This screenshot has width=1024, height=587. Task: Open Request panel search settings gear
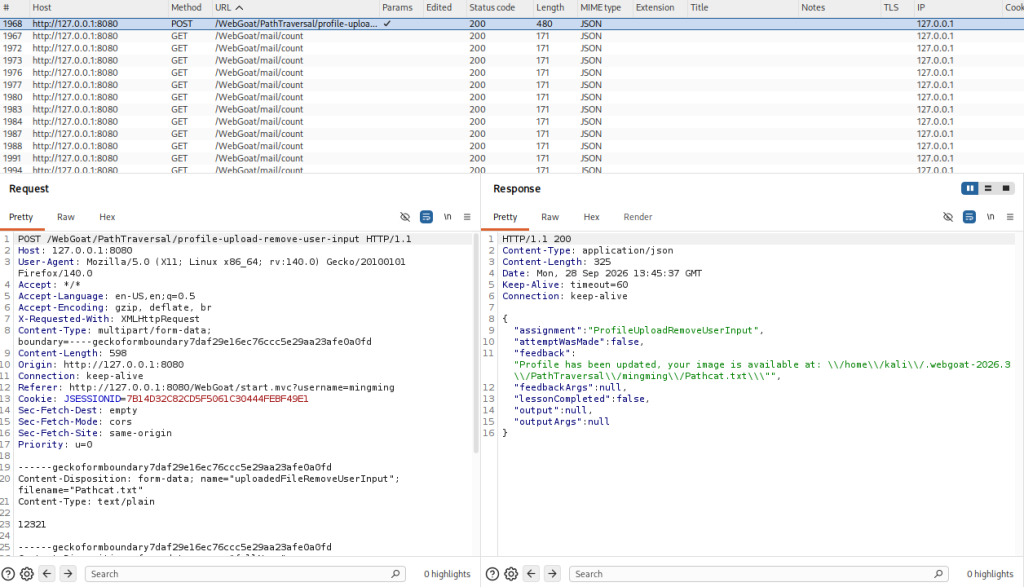pyautogui.click(x=27, y=574)
